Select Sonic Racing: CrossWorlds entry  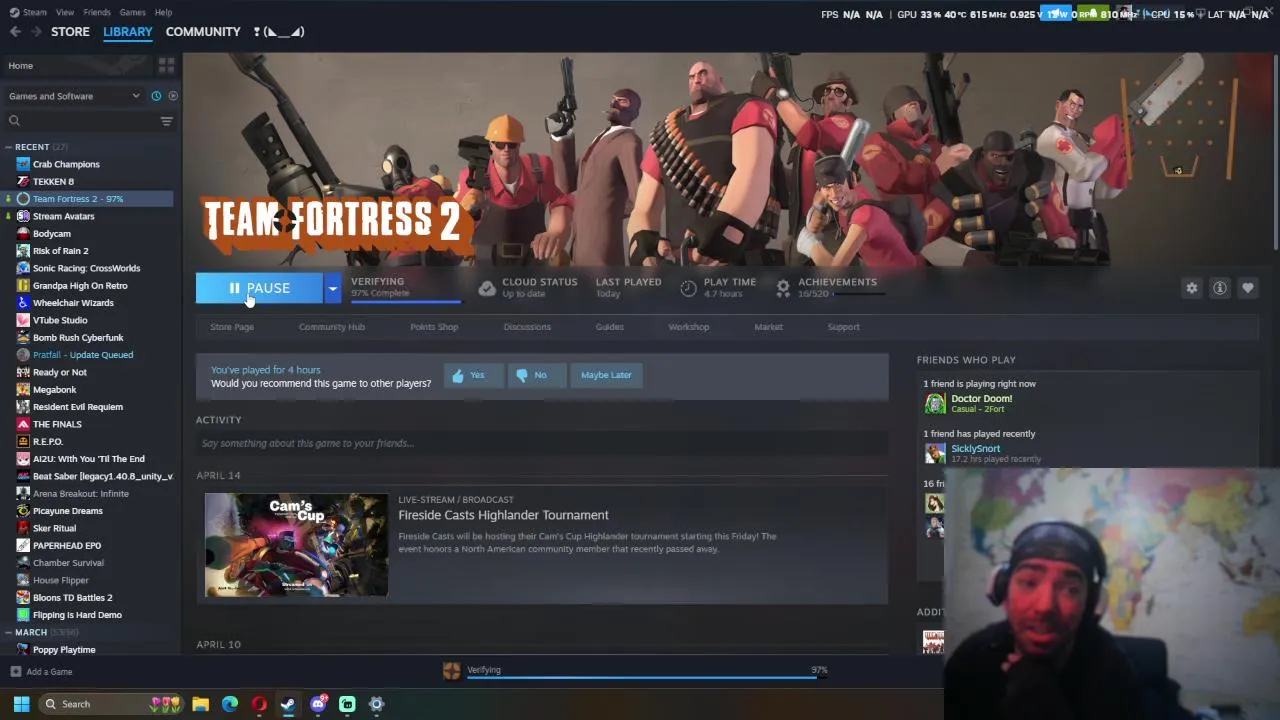coord(86,268)
